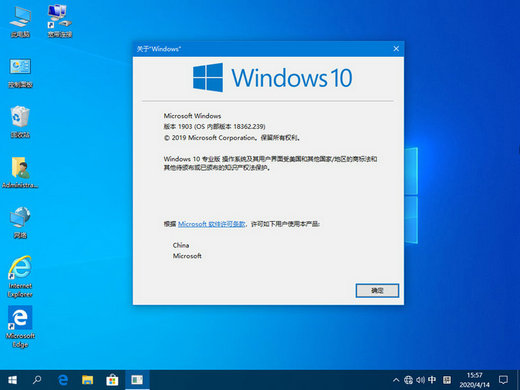Open Microsoft Store from the taskbar
This screenshot has height=390, width=520.
tap(112, 380)
